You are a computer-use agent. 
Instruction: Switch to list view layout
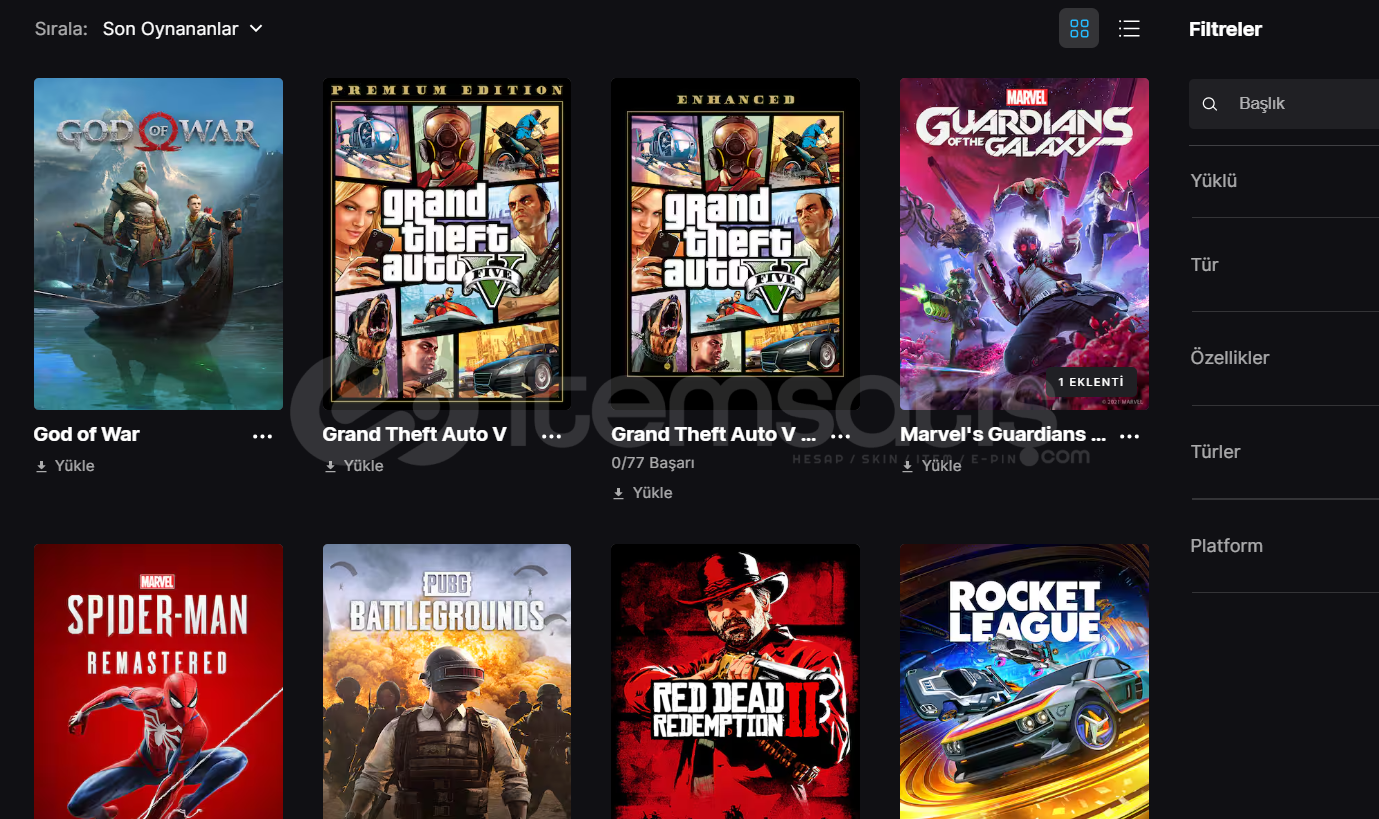[x=1129, y=29]
